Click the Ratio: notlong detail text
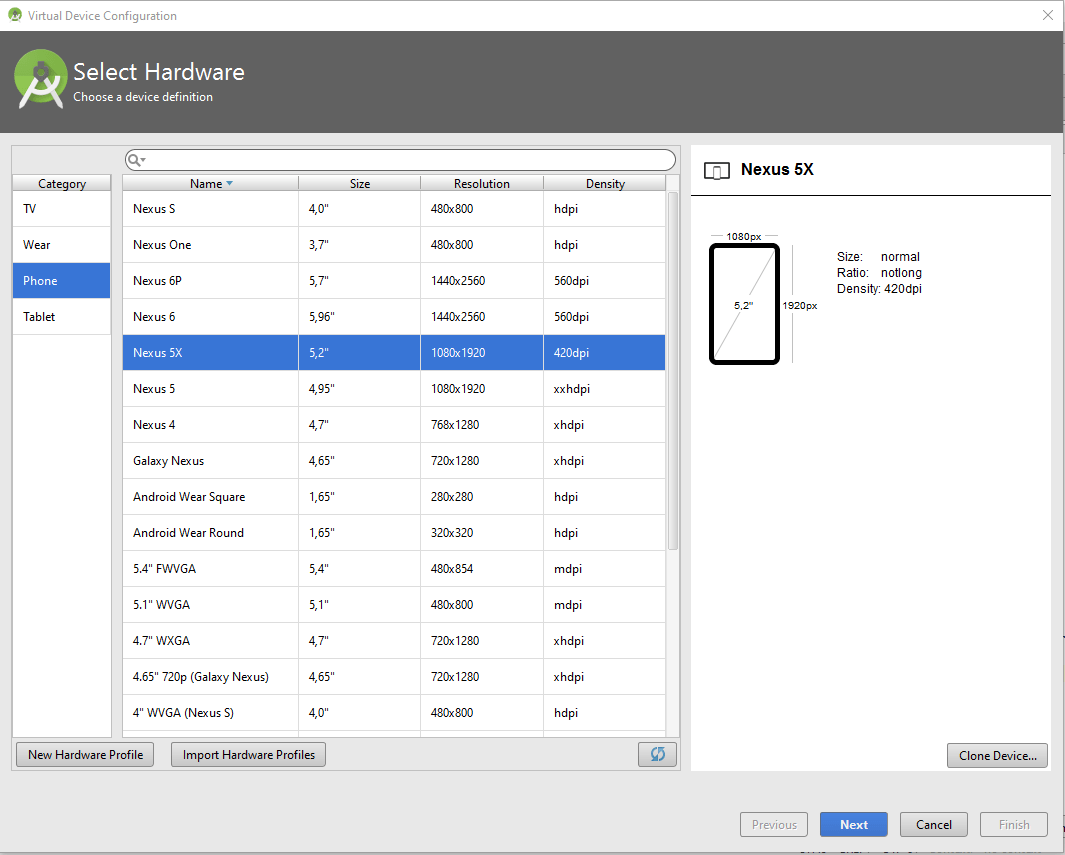Image resolution: width=1065 pixels, height=855 pixels. (x=879, y=272)
